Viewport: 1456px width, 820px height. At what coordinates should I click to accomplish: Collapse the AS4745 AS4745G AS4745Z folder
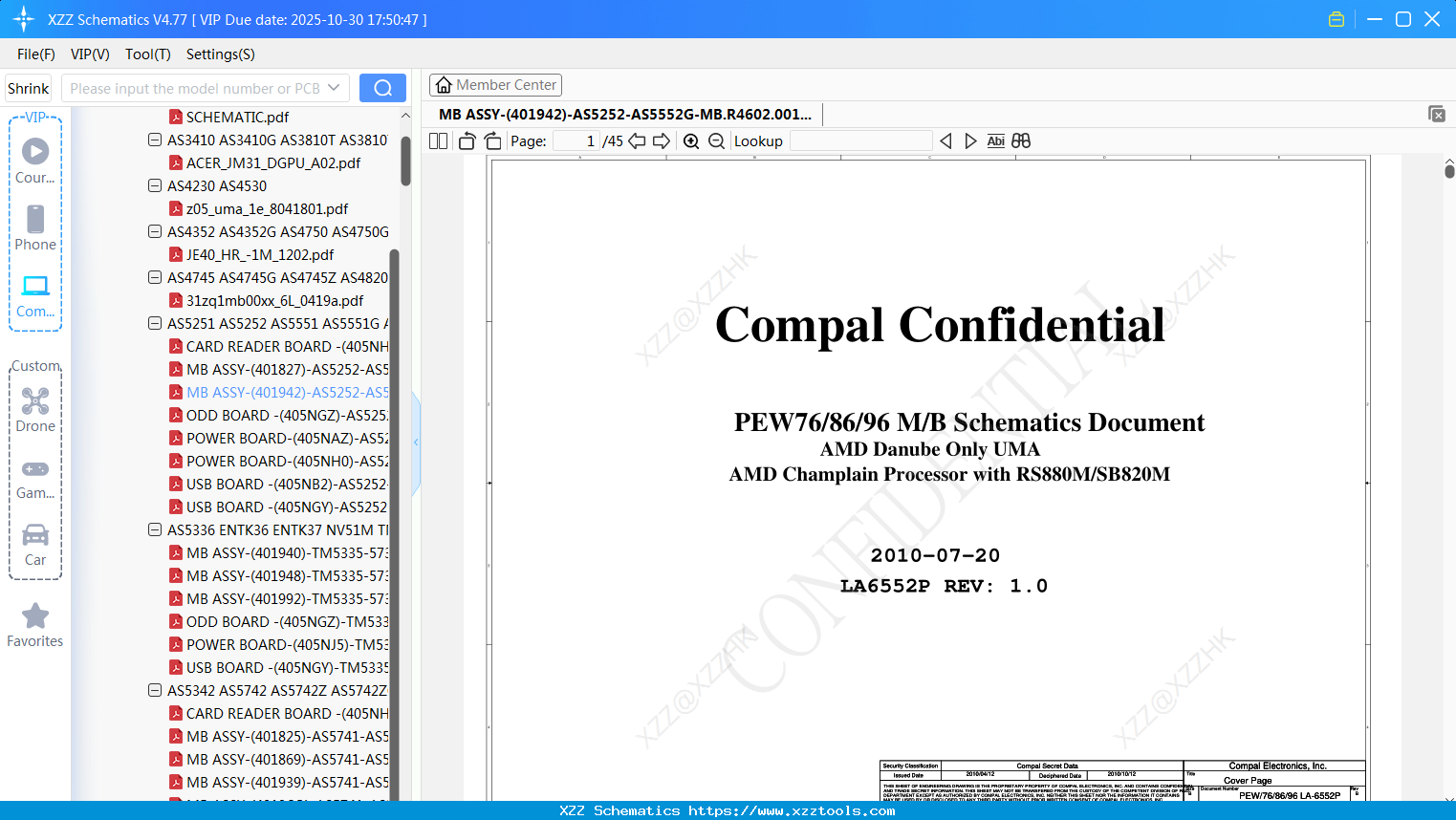[x=155, y=277]
